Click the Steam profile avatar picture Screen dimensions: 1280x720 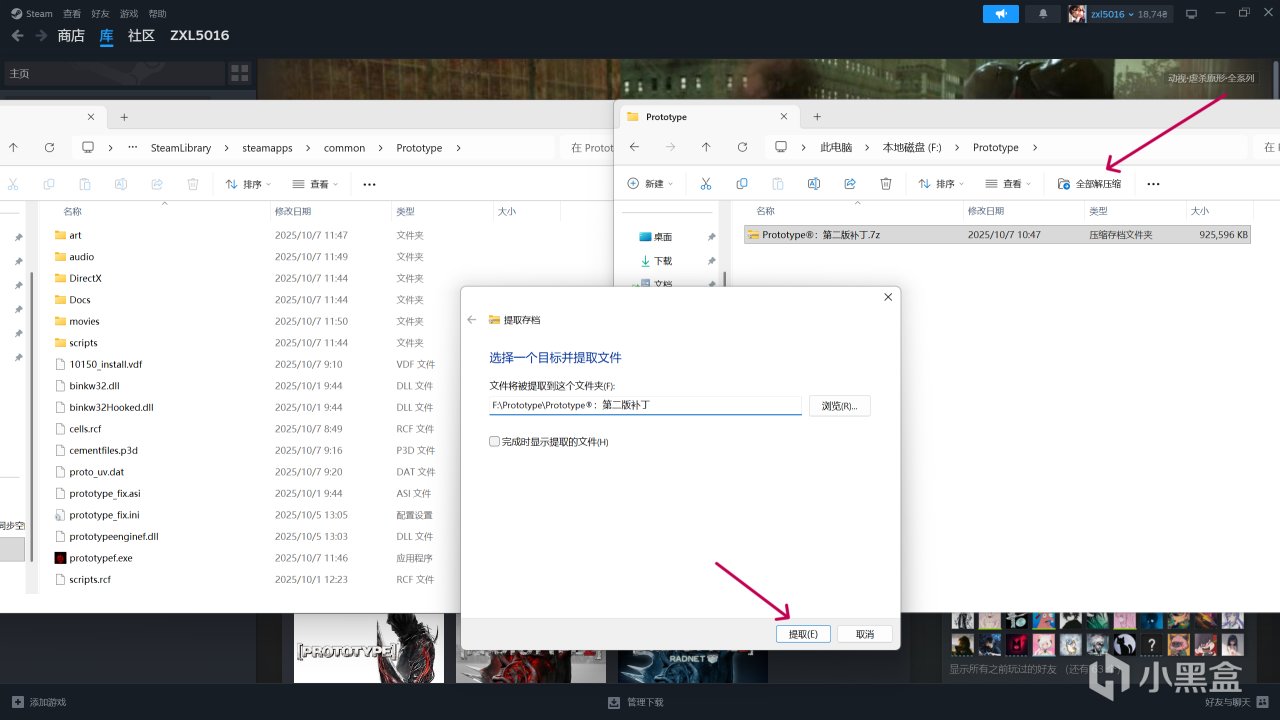point(1077,14)
